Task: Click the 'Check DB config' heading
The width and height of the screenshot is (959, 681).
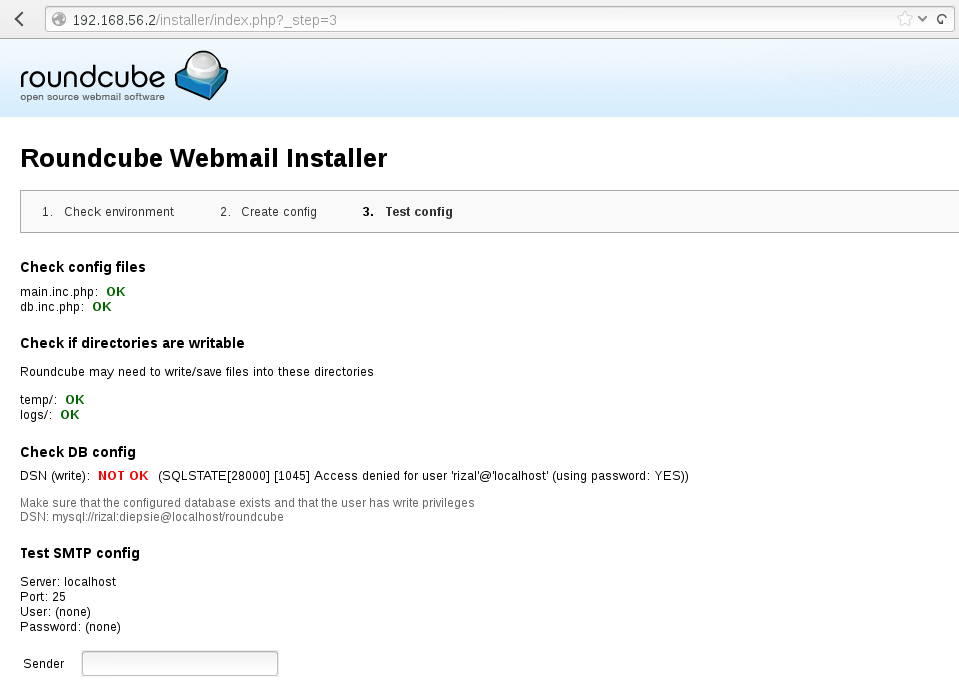Action: pyautogui.click(x=78, y=452)
